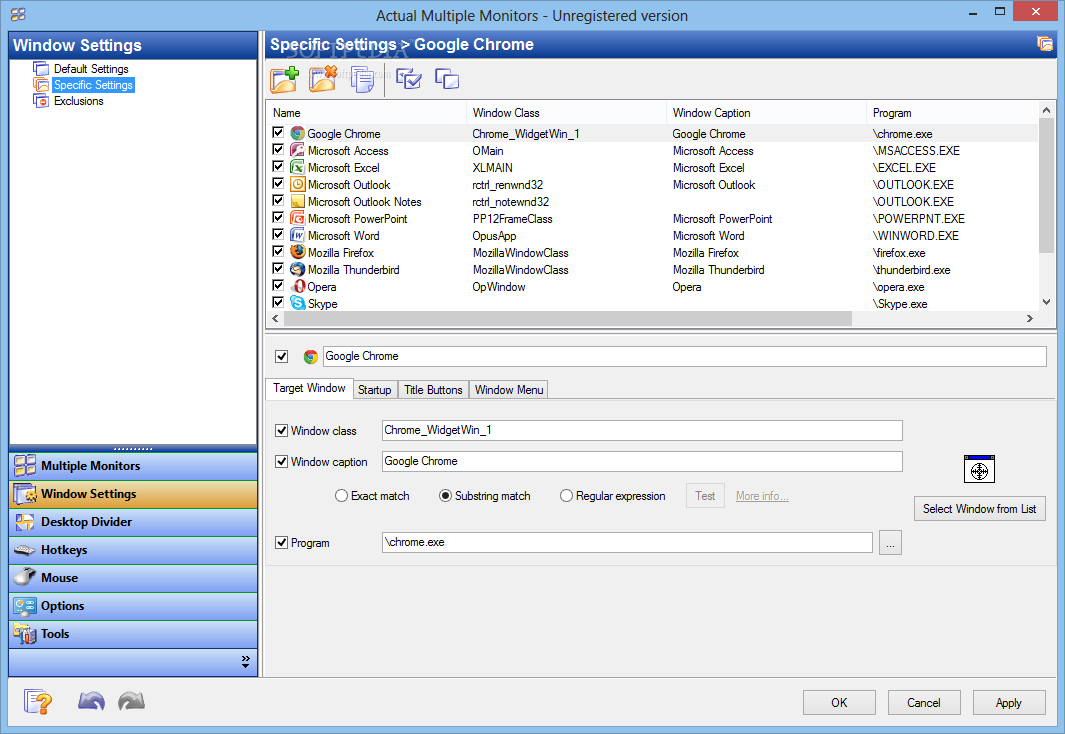This screenshot has width=1065, height=734.
Task: Toggle the Skype row checkbox
Action: [278, 301]
